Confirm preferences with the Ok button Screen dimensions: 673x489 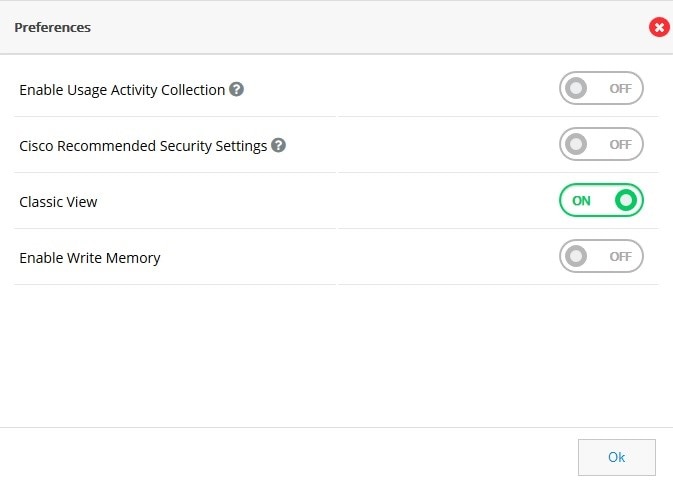tap(616, 457)
